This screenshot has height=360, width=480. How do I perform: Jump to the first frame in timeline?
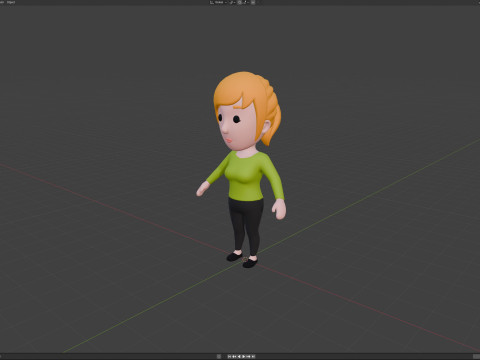[229, 356]
